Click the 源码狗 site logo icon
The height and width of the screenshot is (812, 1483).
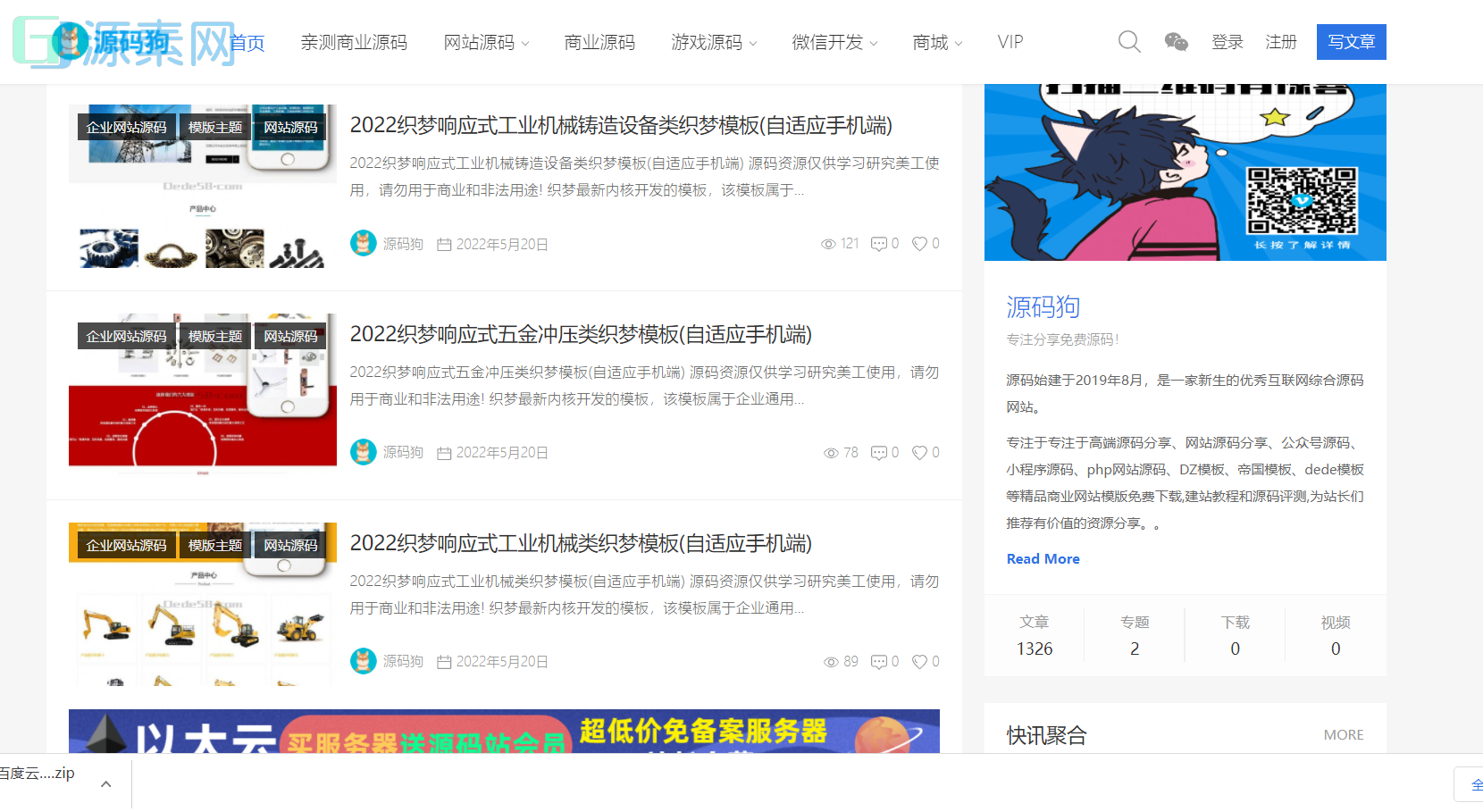pyautogui.click(x=73, y=41)
